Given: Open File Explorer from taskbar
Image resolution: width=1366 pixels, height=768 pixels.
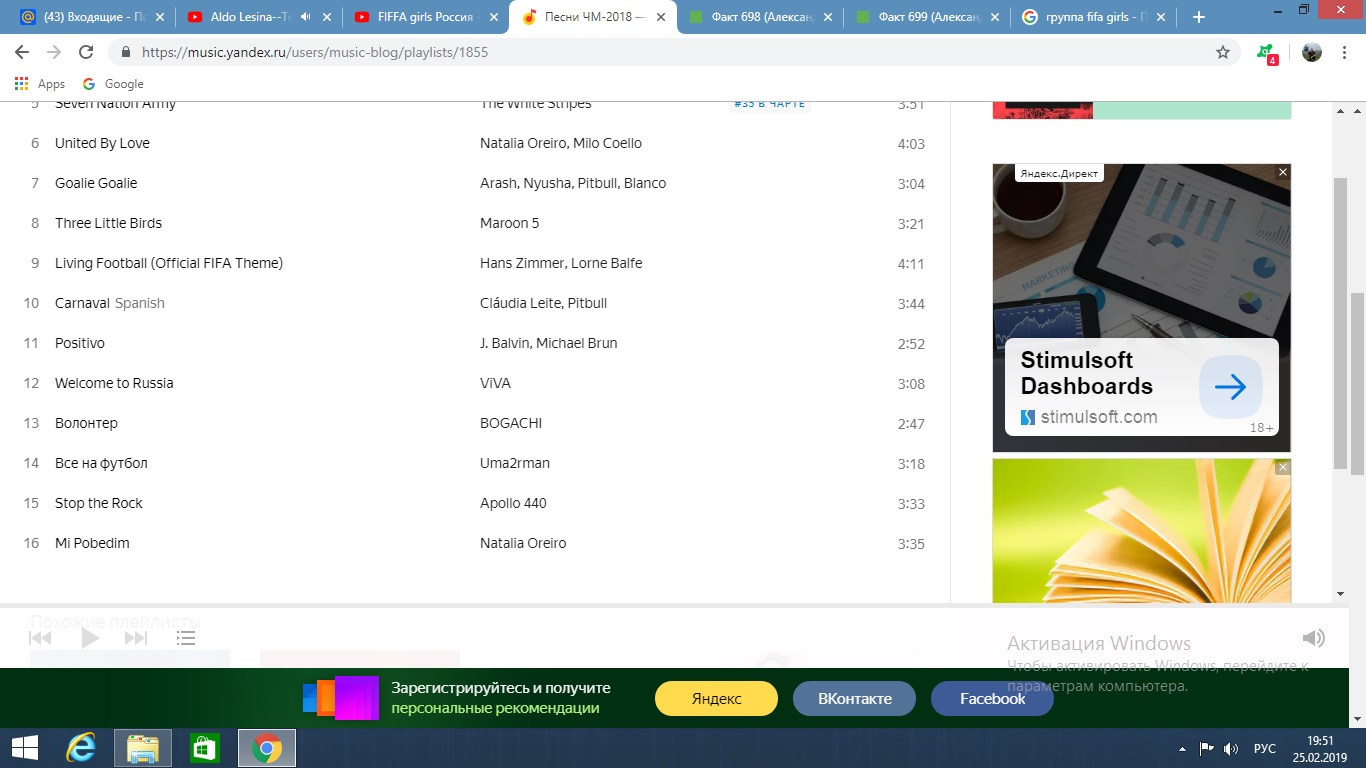Looking at the screenshot, I should pyautogui.click(x=143, y=748).
